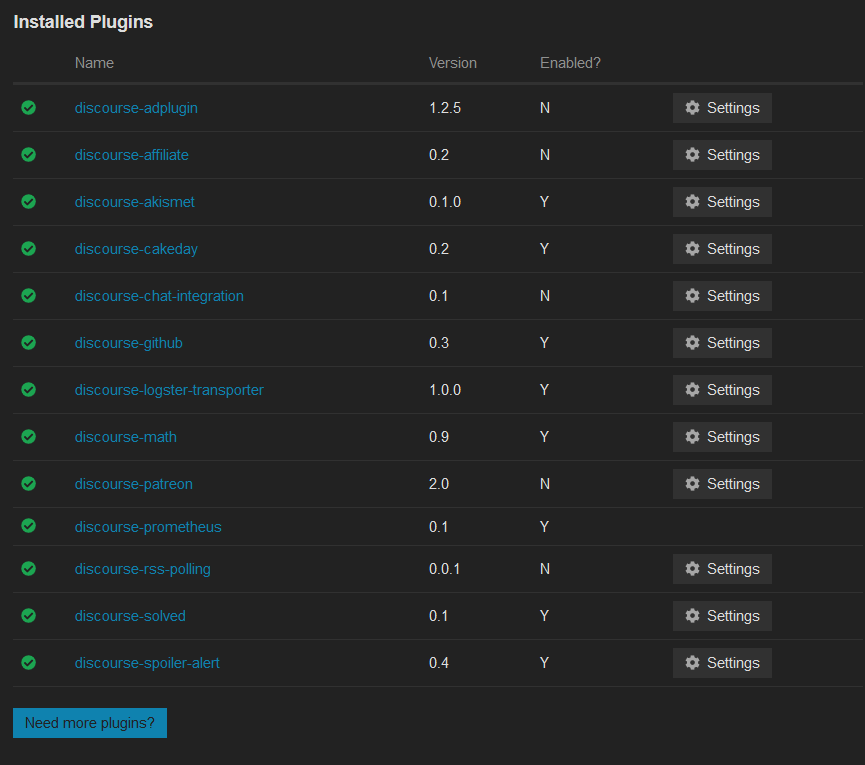Open Settings for discourse-solved
Screen dimensions: 865x765
pos(722,616)
